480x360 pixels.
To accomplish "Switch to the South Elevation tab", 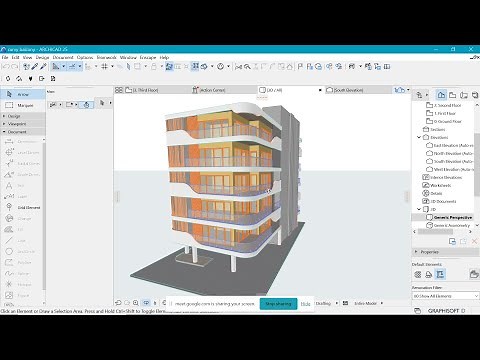I will click(358, 90).
